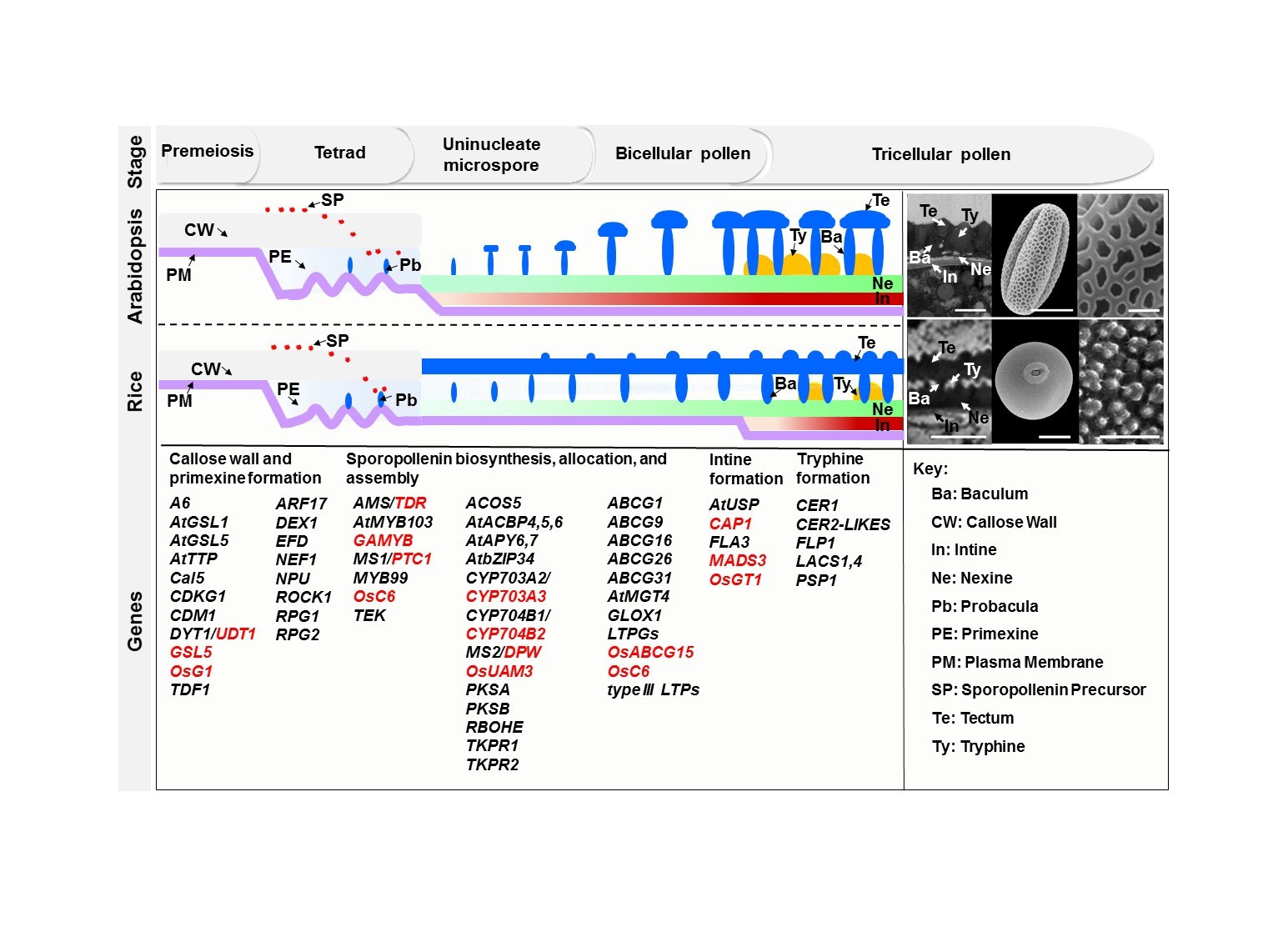Switch to the Tetrad stage

pos(339,153)
